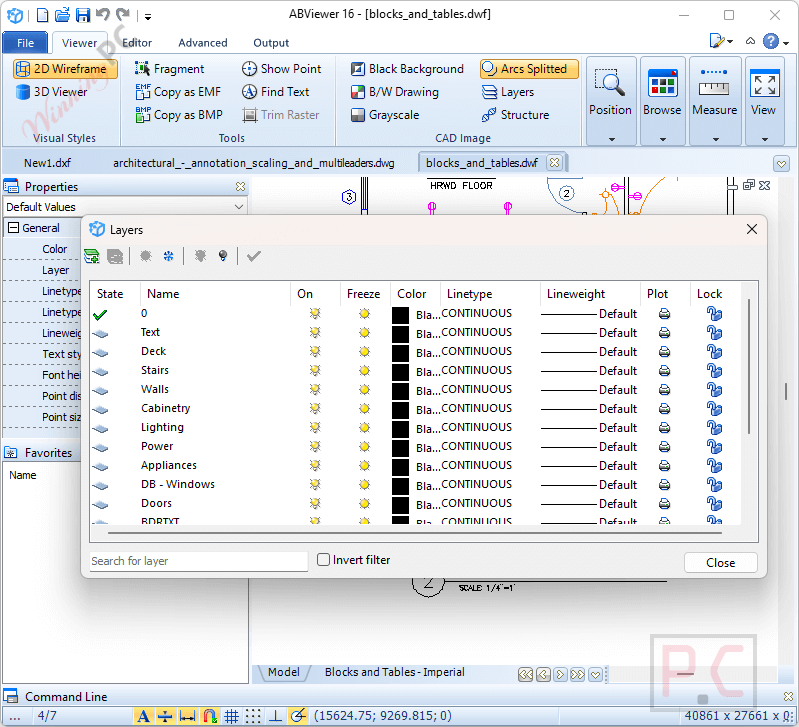Click the text A icon in status bar
Screen dimensions: 799x727
tap(144, 716)
